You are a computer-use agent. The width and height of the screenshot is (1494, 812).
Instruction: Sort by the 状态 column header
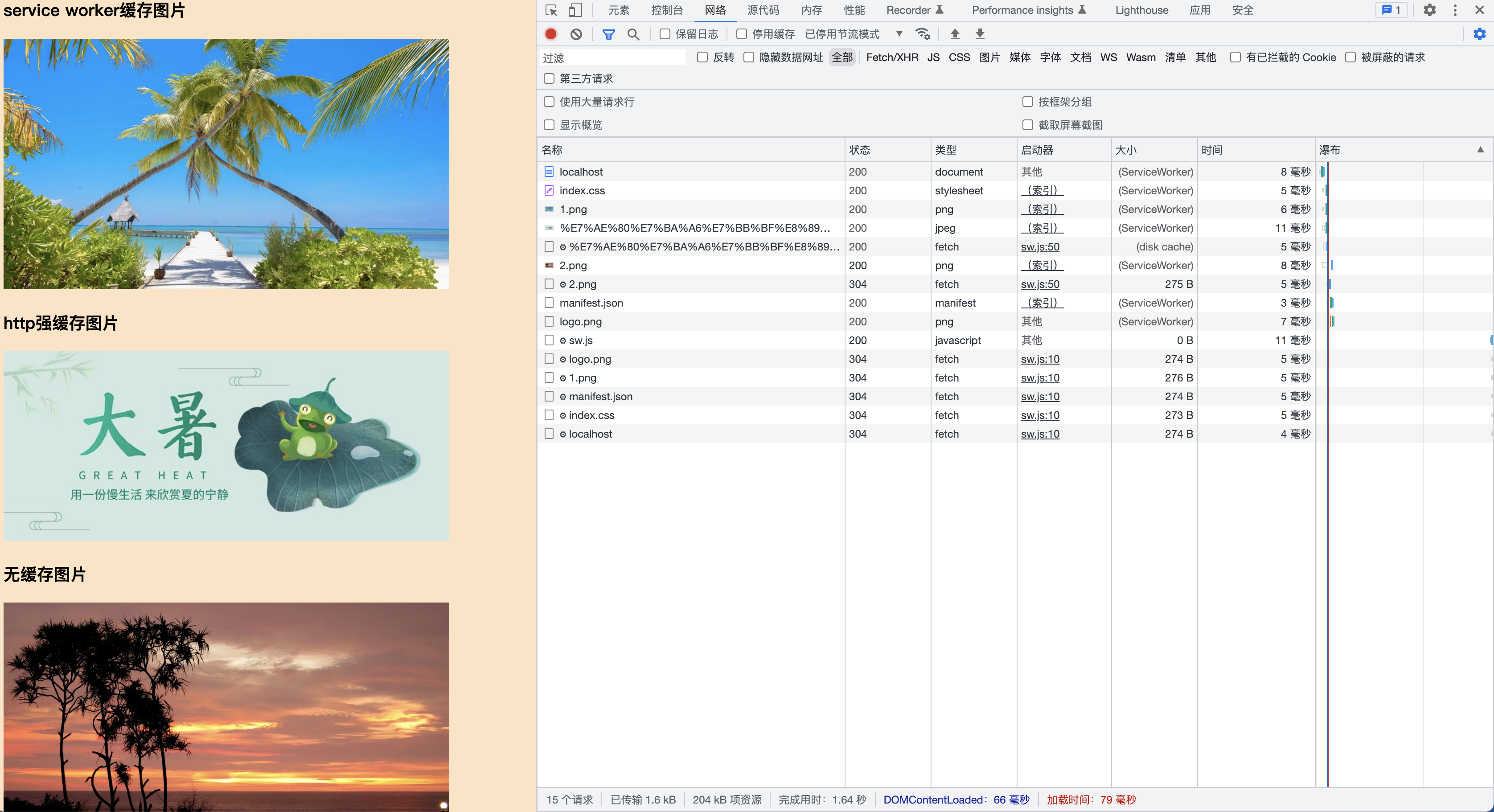pos(887,150)
